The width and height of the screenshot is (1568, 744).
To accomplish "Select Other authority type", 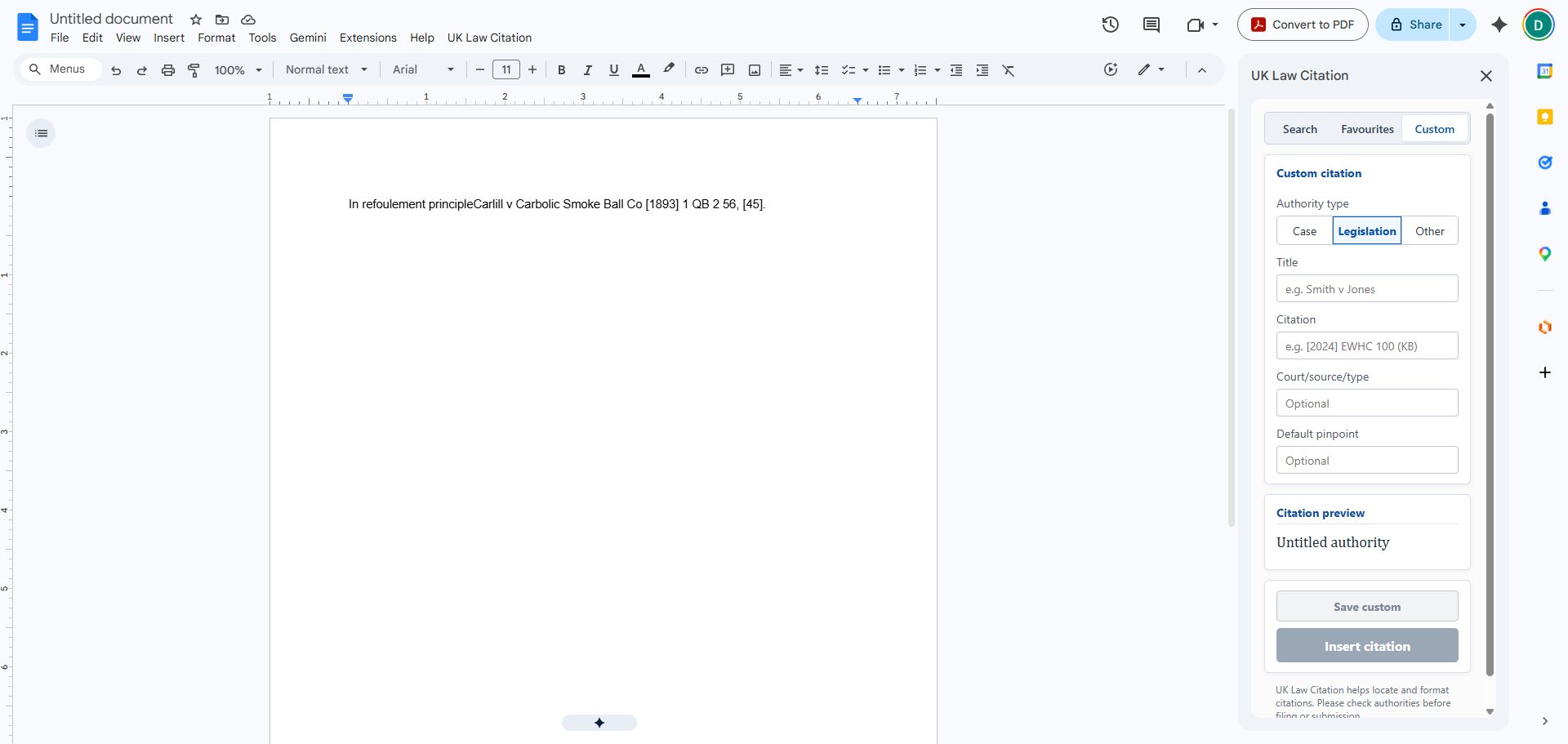I will point(1430,231).
